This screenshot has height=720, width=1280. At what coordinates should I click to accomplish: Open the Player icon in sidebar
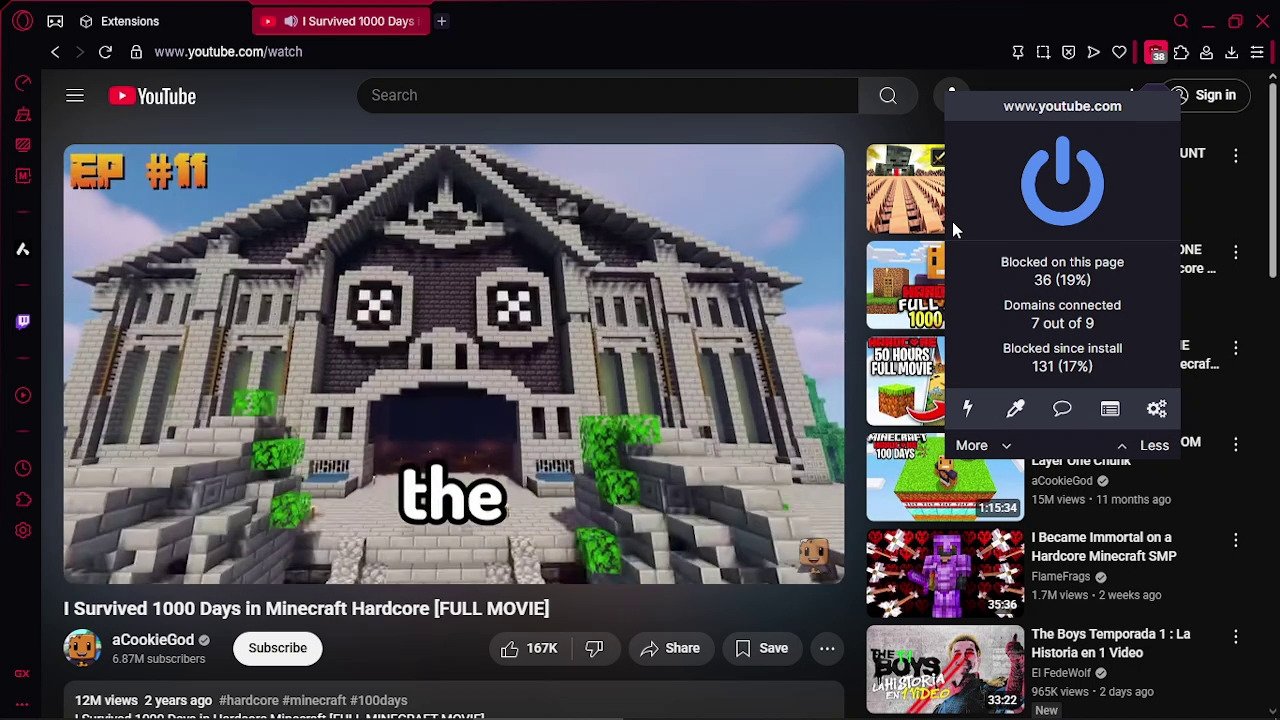tap(23, 395)
